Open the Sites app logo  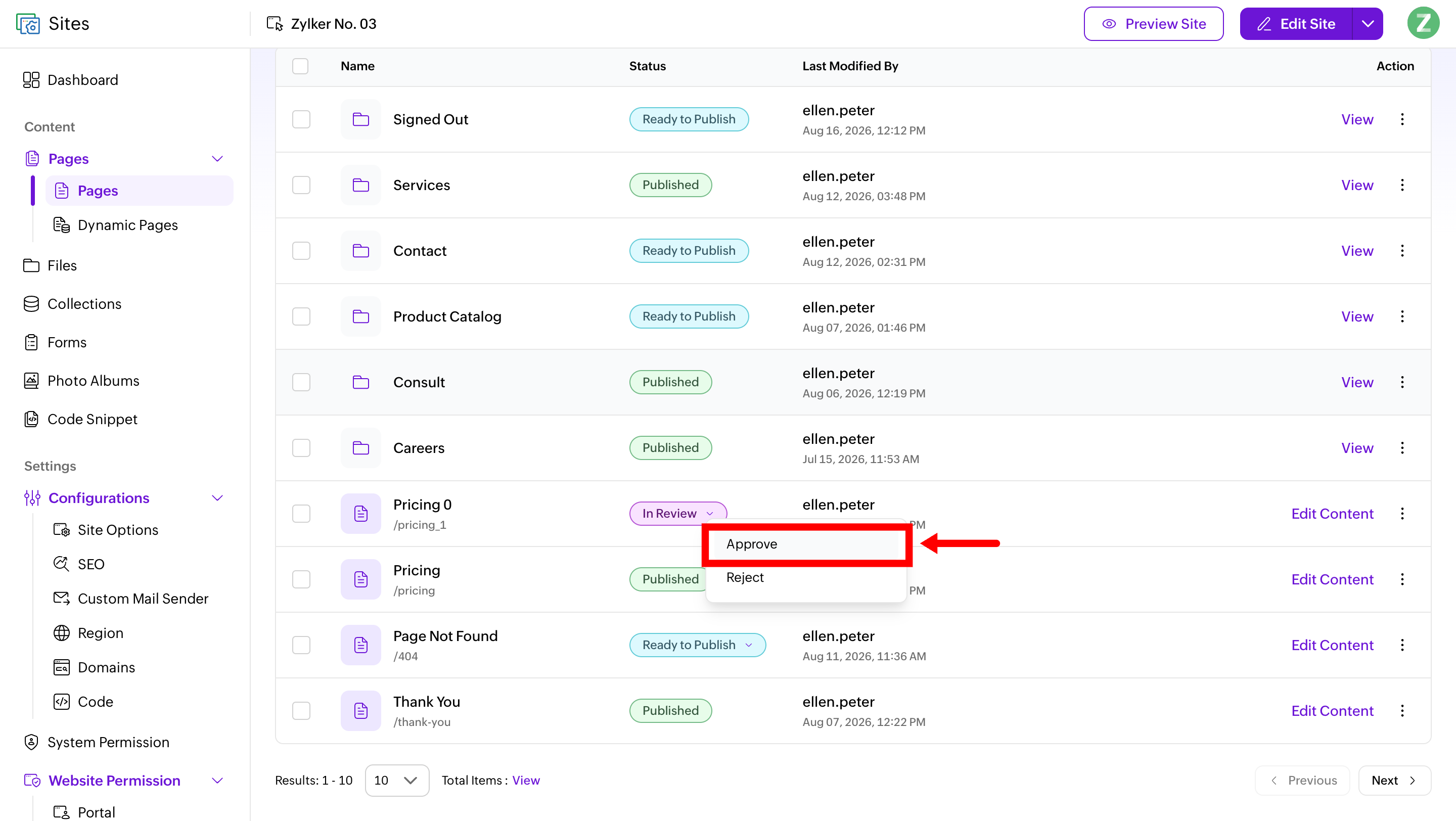tap(28, 24)
